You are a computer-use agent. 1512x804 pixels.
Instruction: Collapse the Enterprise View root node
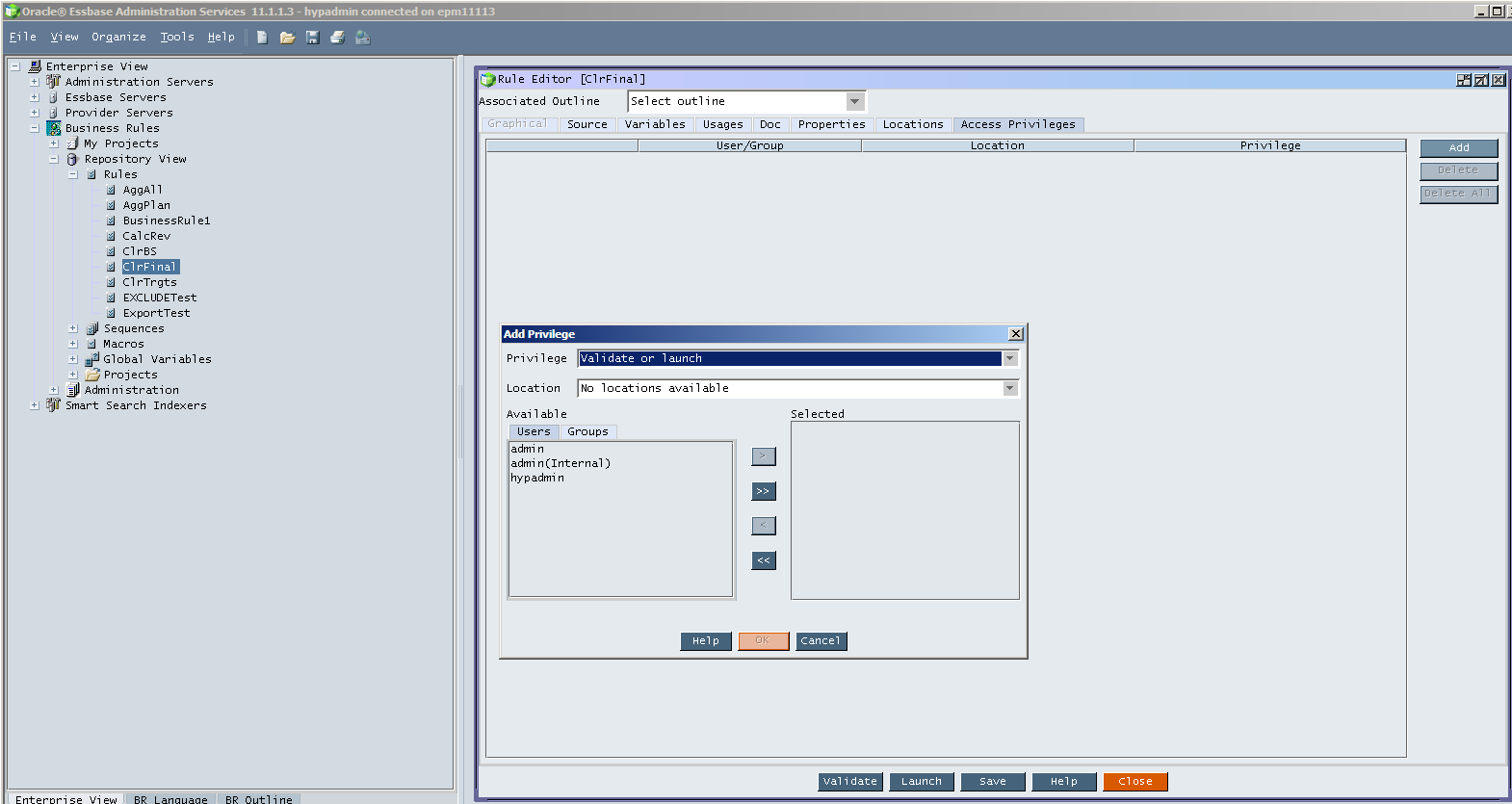tap(15, 66)
